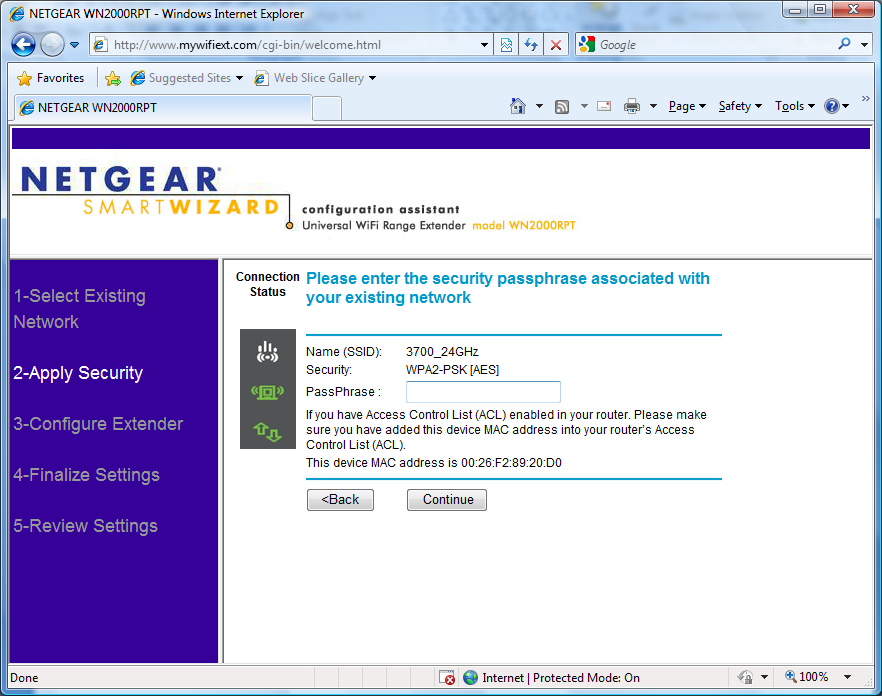Viewport: 882px width, 696px height.
Task: Select step 3-Configure Extender in sidebar
Action: coord(98,423)
